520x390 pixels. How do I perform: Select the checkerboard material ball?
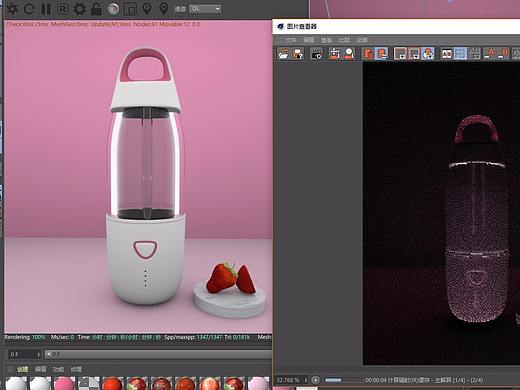click(88, 384)
